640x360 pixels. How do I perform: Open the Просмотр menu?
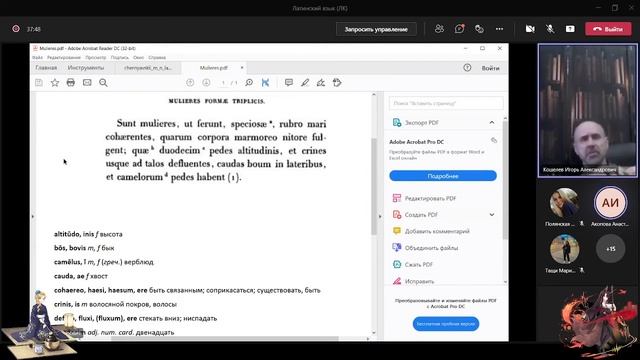coord(96,58)
